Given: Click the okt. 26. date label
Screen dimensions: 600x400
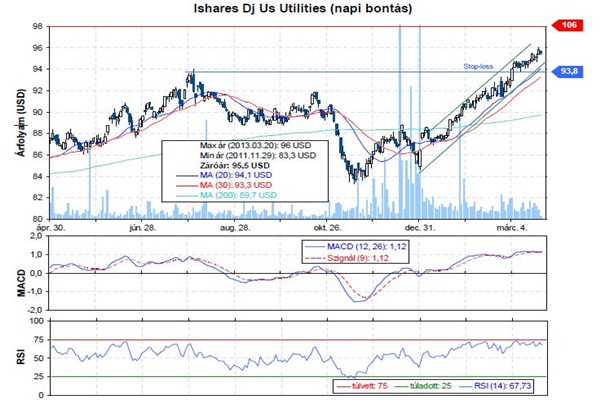Looking at the screenshot, I should (x=331, y=228).
